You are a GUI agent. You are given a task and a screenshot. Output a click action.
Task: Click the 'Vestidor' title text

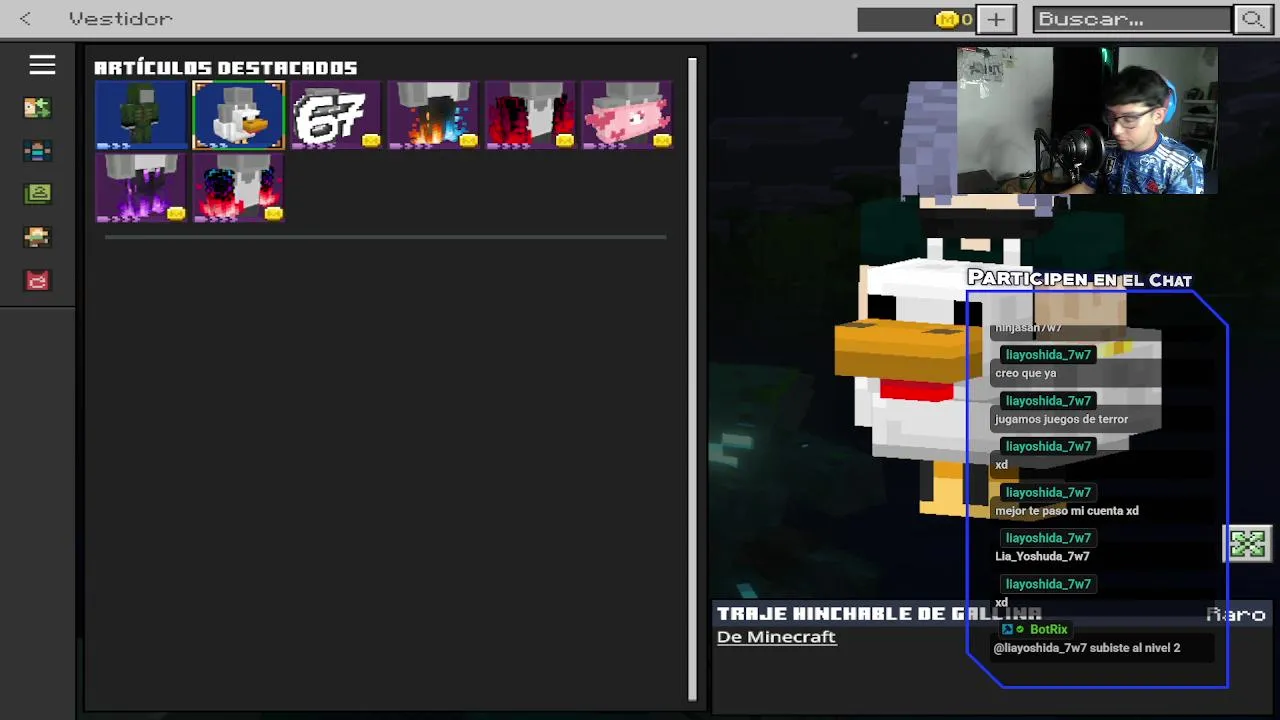120,19
